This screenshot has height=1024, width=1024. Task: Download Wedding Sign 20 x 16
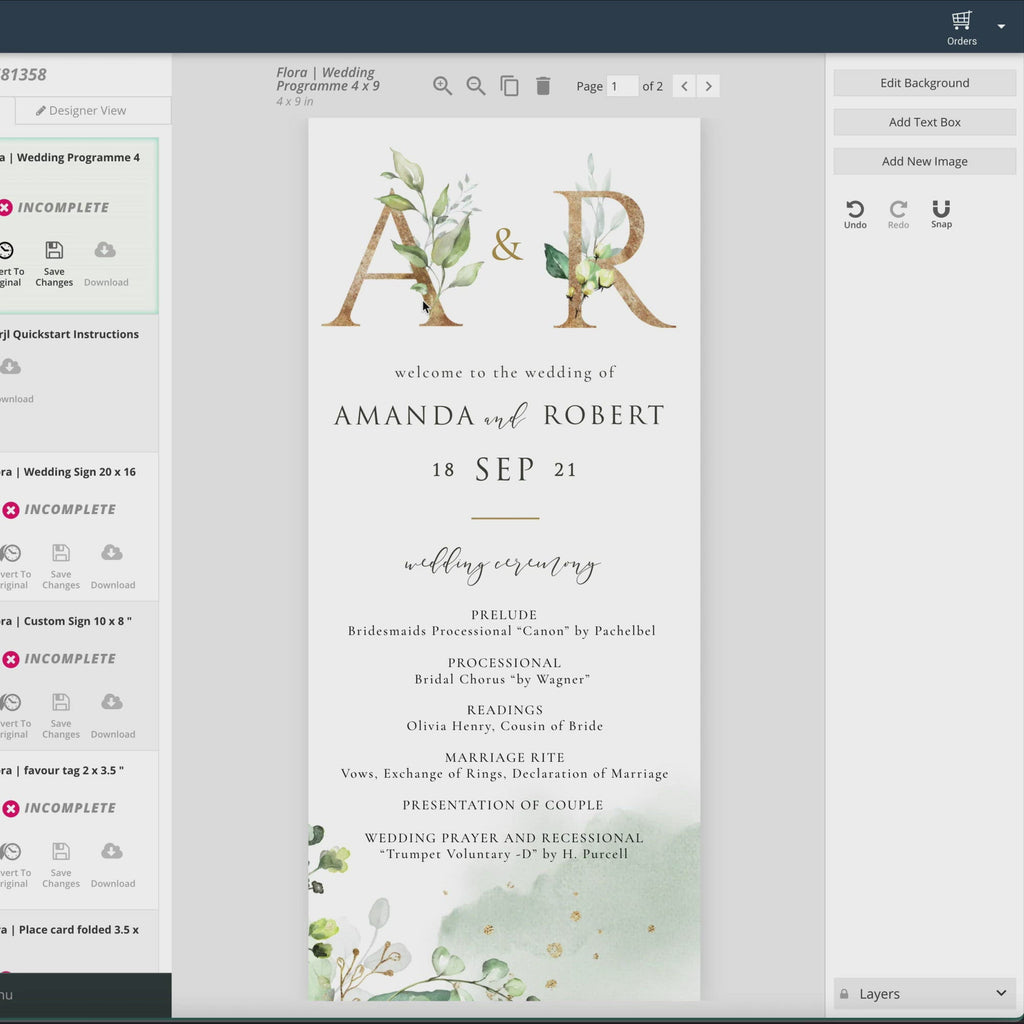(x=112, y=567)
